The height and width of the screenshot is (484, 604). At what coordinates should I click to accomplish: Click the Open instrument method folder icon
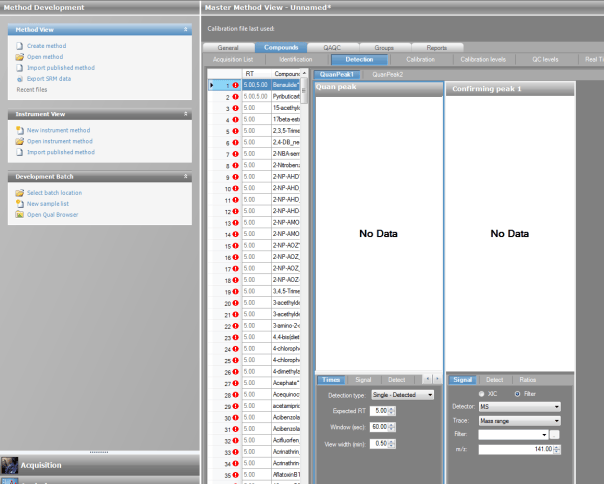point(19,141)
